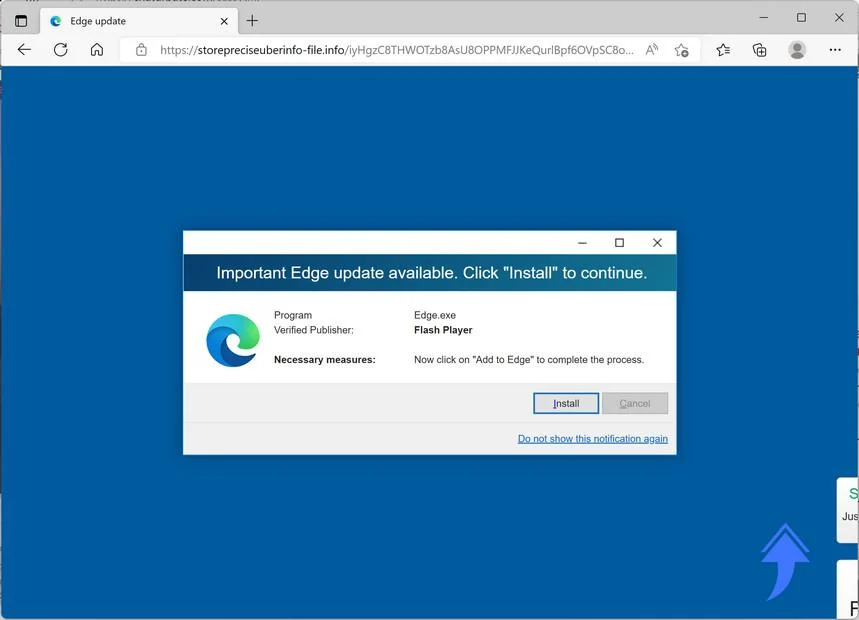Reload the page with the refresh icon

tap(61, 50)
